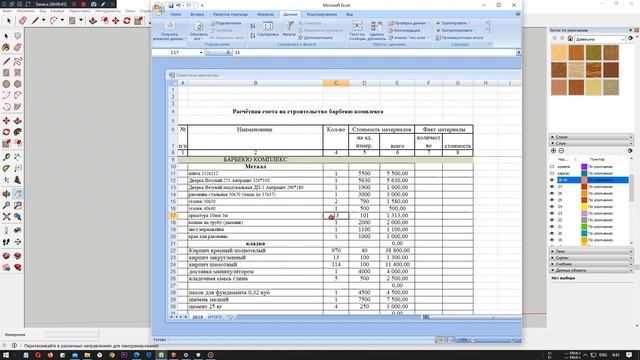Select the Dimensions tool

click(x=18, y=157)
